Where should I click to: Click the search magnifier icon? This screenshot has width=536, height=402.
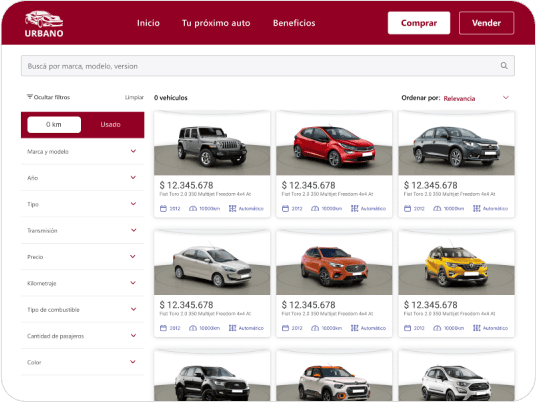point(504,66)
